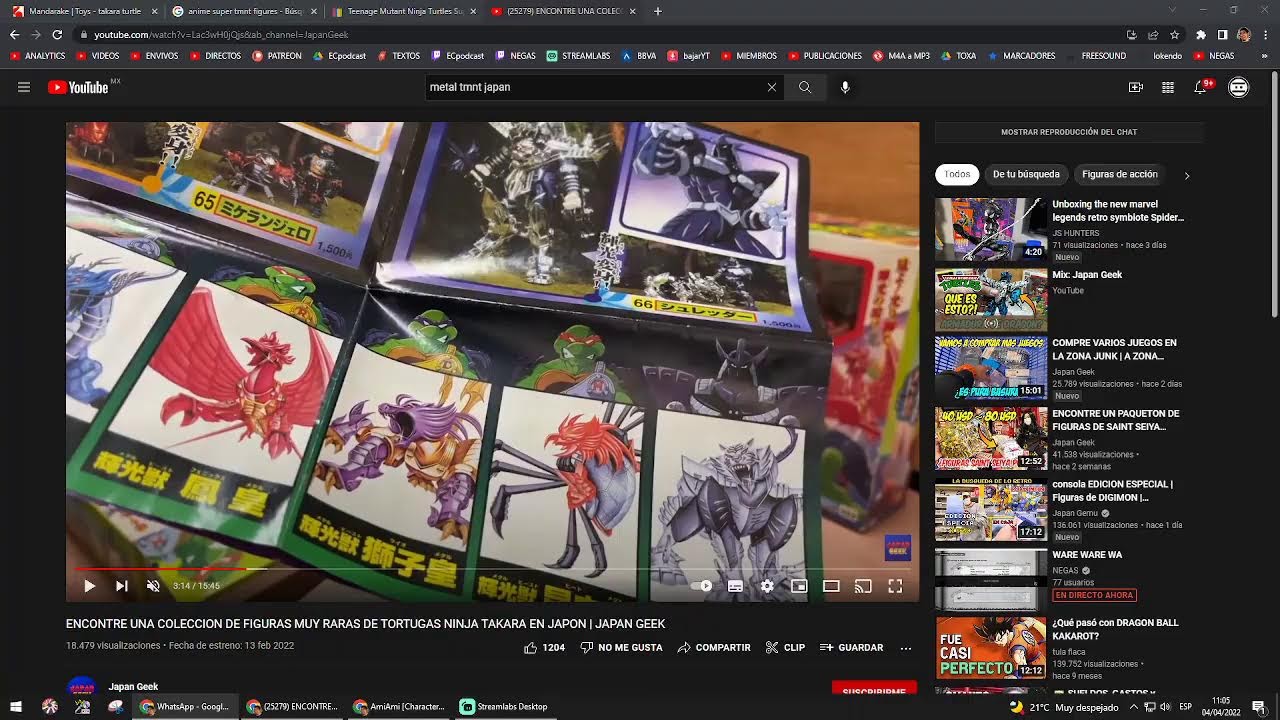The width and height of the screenshot is (1280, 720).
Task: Open the M4A a MP3 bookmark
Action: tap(901, 56)
